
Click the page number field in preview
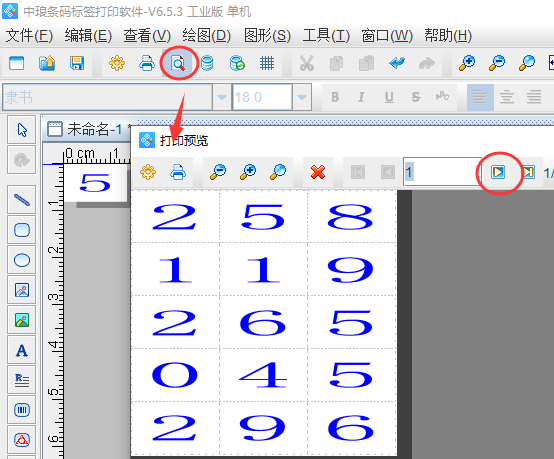coord(443,172)
